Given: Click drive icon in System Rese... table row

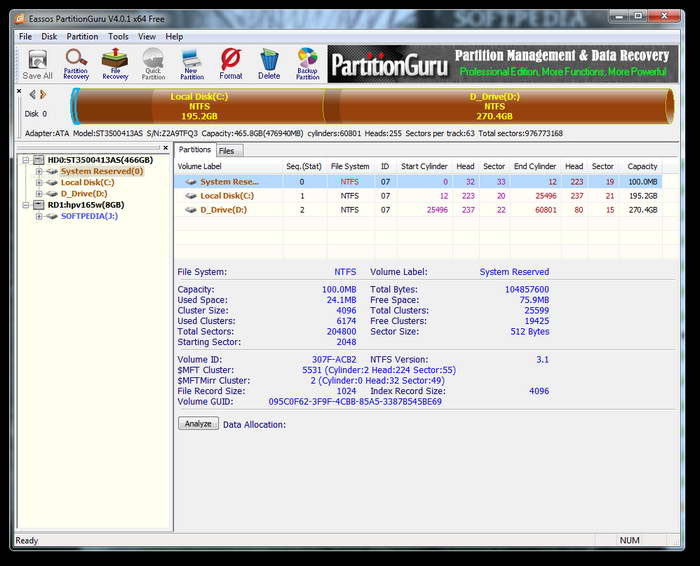Looking at the screenshot, I should (191, 182).
